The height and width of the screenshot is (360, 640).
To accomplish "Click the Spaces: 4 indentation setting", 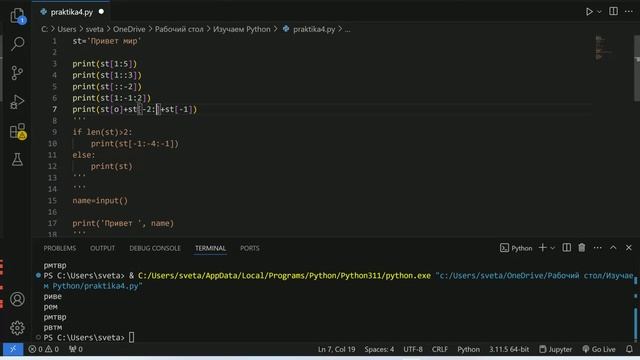I will (x=379, y=349).
